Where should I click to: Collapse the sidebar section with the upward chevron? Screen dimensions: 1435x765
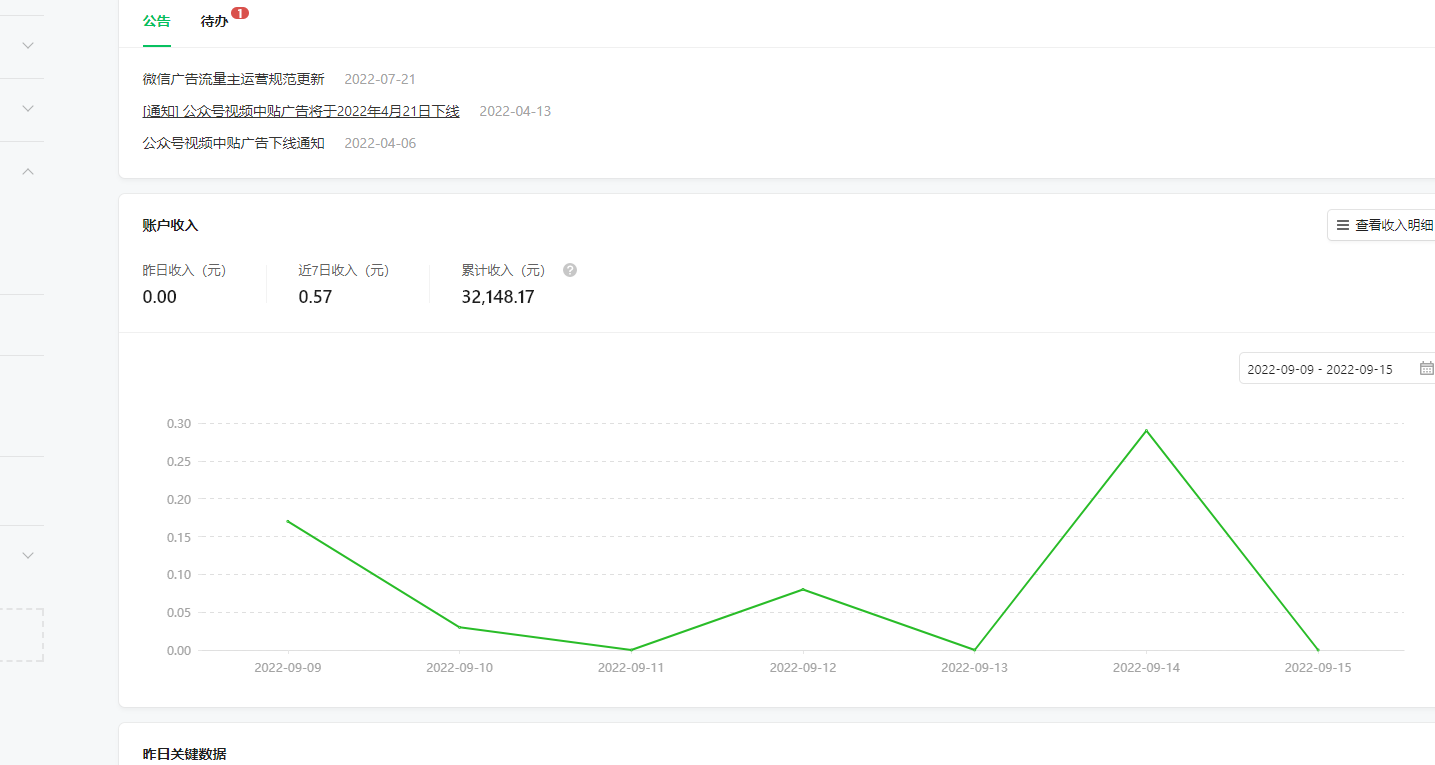(x=28, y=172)
